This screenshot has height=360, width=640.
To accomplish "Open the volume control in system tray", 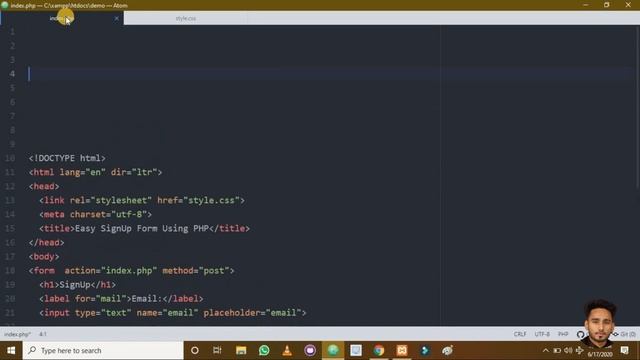I will (x=568, y=351).
